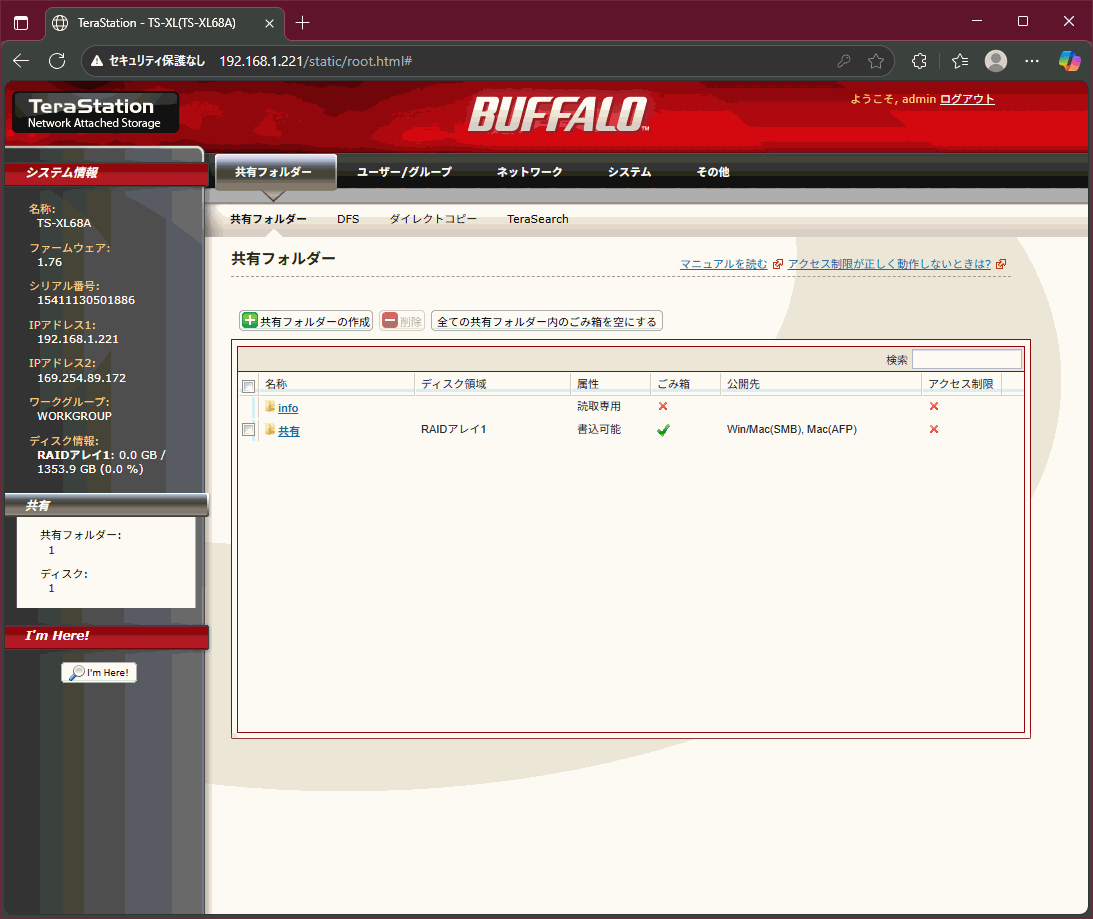
Task: Minimize the browser window
Action: click(x=977, y=22)
